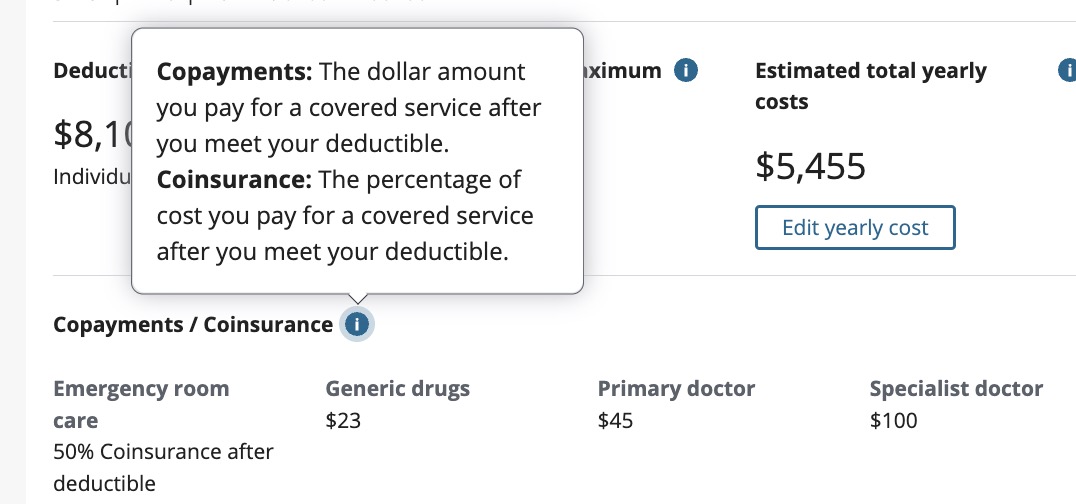
Task: Click the $100 specialist doctor copay
Action: coord(893,421)
